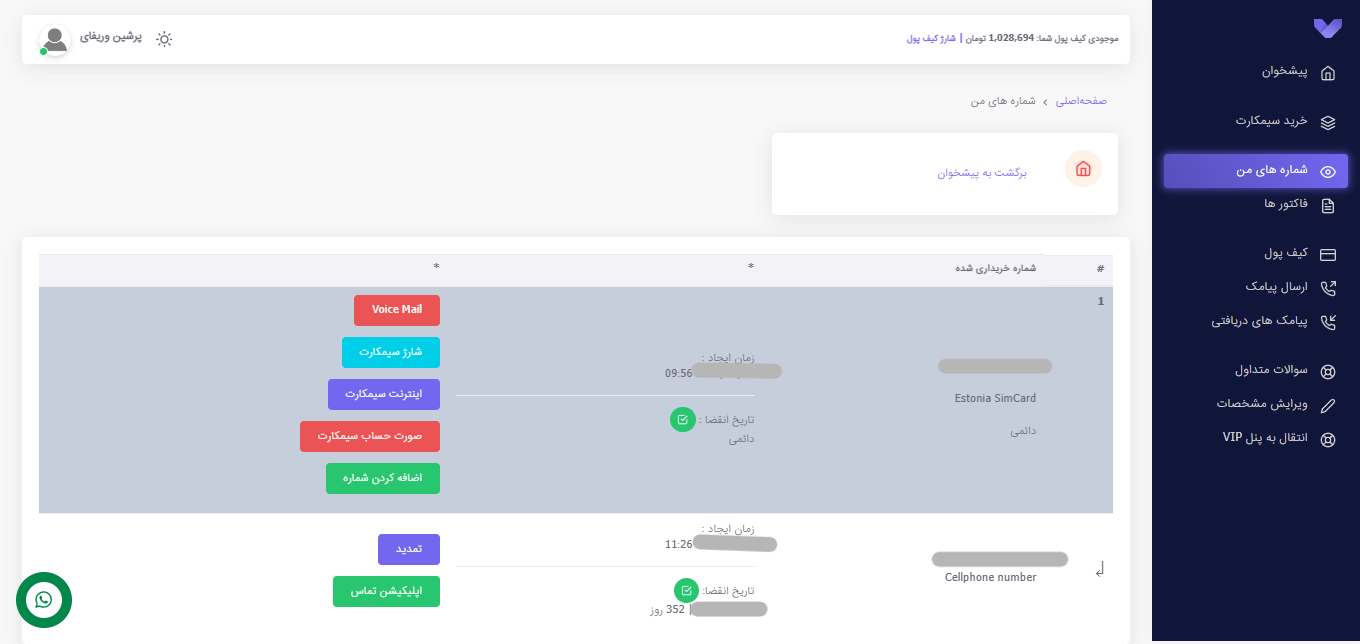Click the home icon beside برگشت به پیشخوان

tap(1083, 169)
